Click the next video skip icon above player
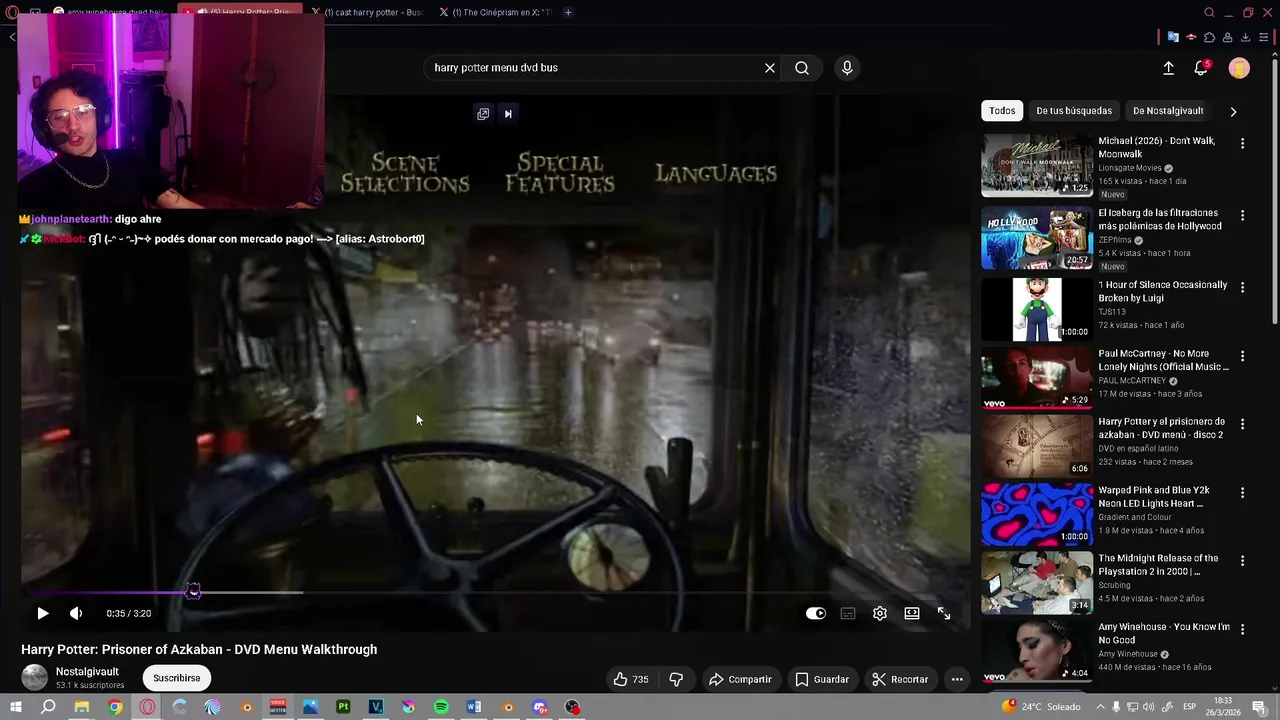This screenshot has width=1280, height=720. click(508, 114)
